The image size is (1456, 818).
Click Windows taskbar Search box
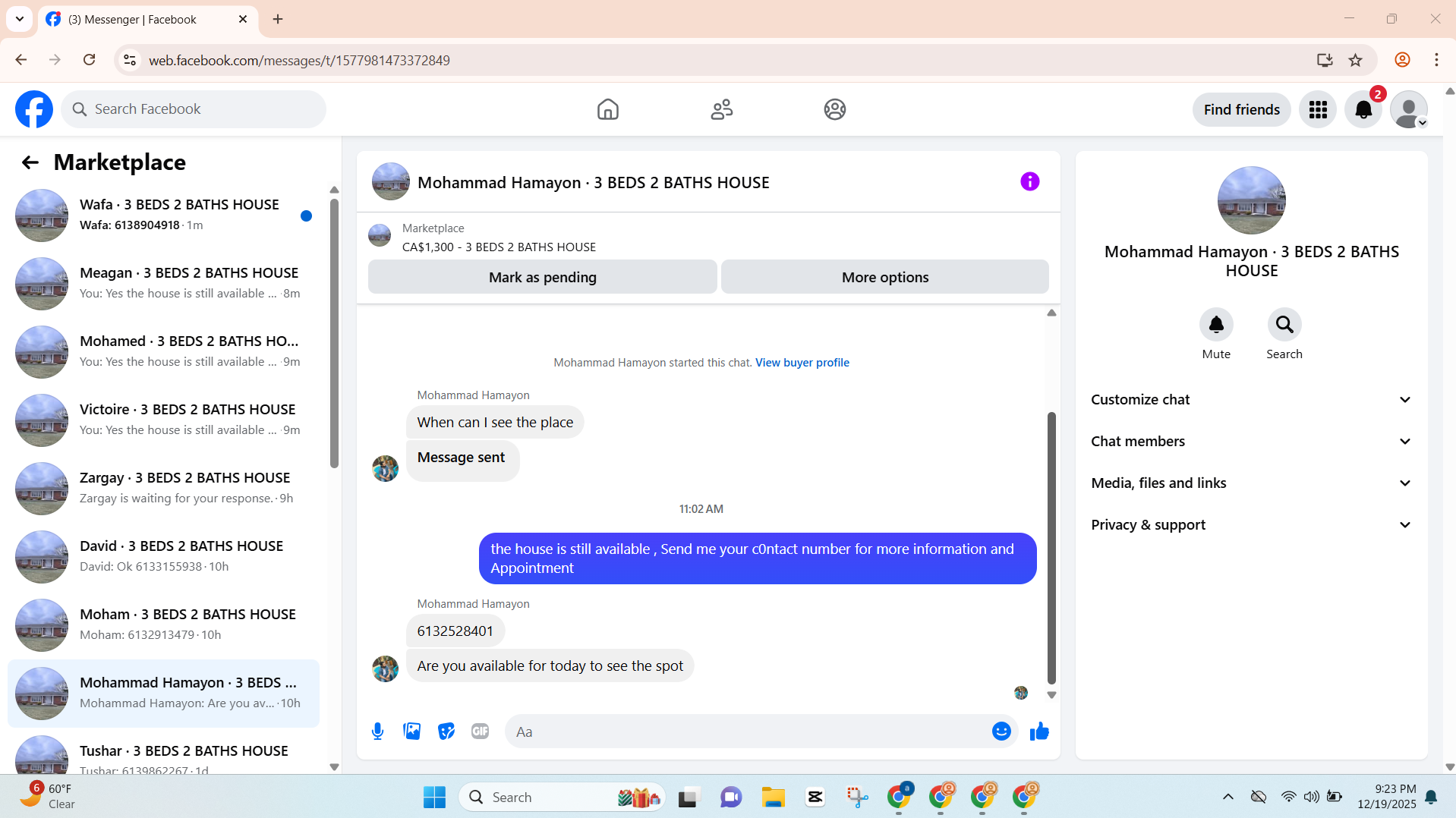pyautogui.click(x=562, y=798)
